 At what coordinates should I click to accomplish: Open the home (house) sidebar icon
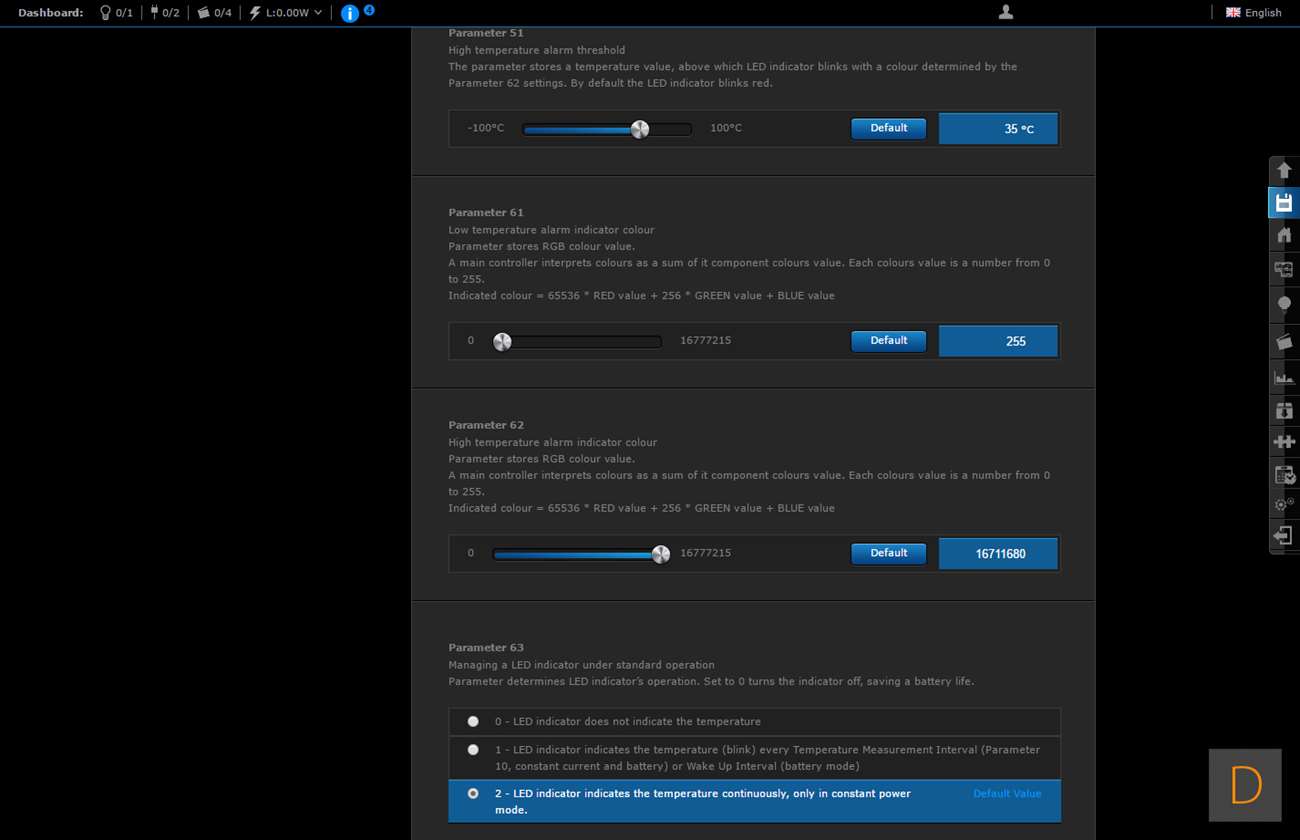tap(1284, 236)
